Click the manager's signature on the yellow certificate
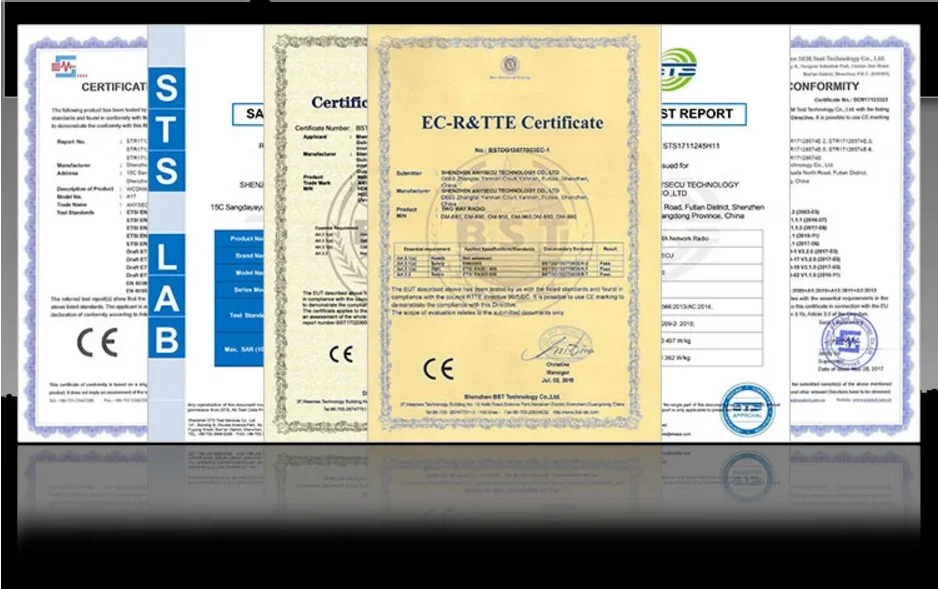Screen dimensions: 938x589 click(557, 346)
